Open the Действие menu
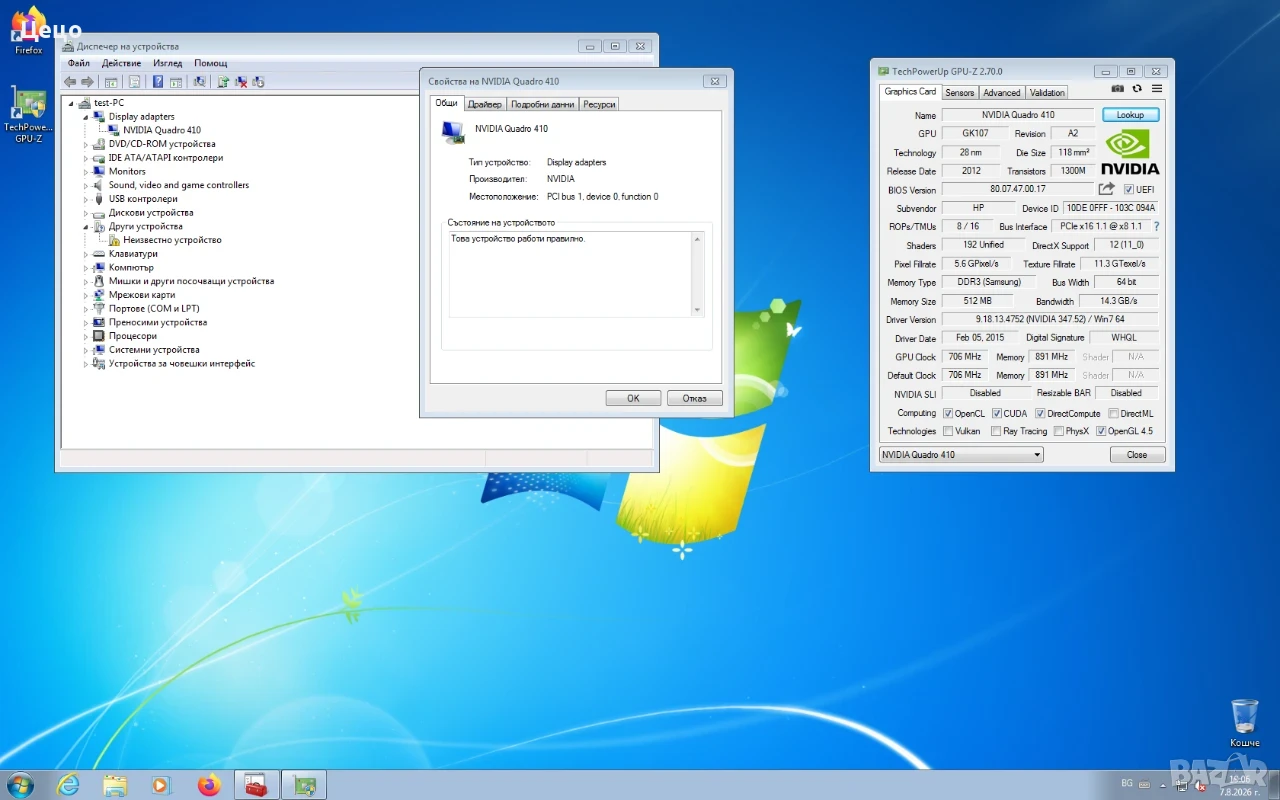Screen dimensions: 1280x800 point(121,63)
